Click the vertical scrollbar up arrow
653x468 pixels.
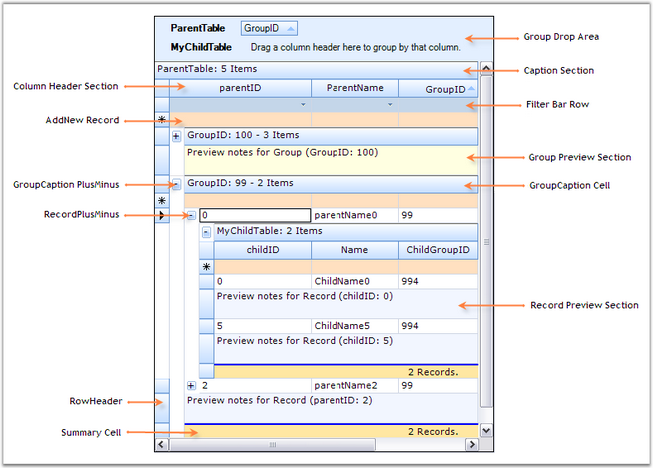pos(486,68)
